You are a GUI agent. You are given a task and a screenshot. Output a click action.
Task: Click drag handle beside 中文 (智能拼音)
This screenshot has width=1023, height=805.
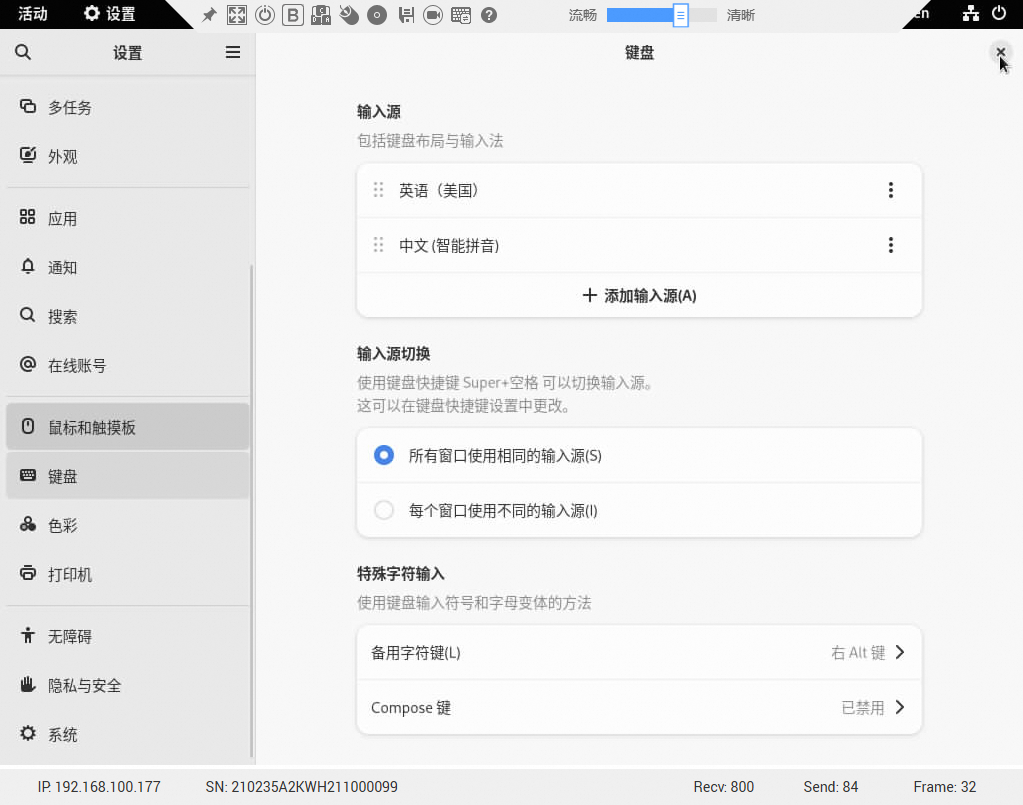[x=378, y=245]
